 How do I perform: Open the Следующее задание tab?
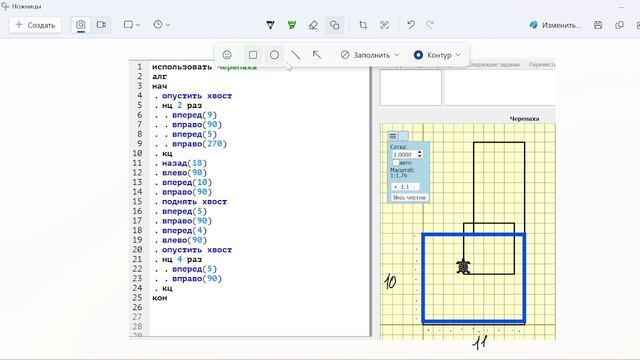click(493, 64)
